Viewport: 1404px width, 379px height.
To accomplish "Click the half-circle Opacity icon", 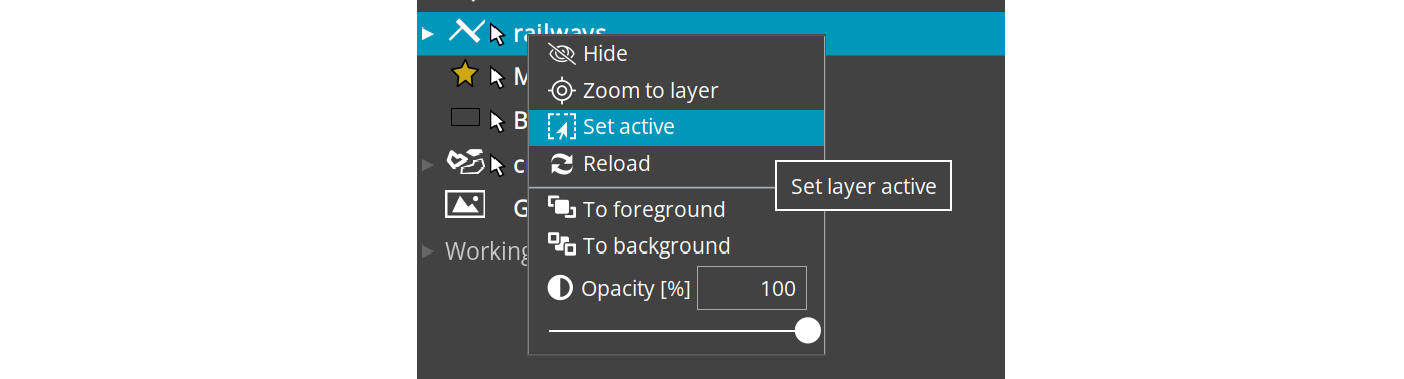I will 561,289.
